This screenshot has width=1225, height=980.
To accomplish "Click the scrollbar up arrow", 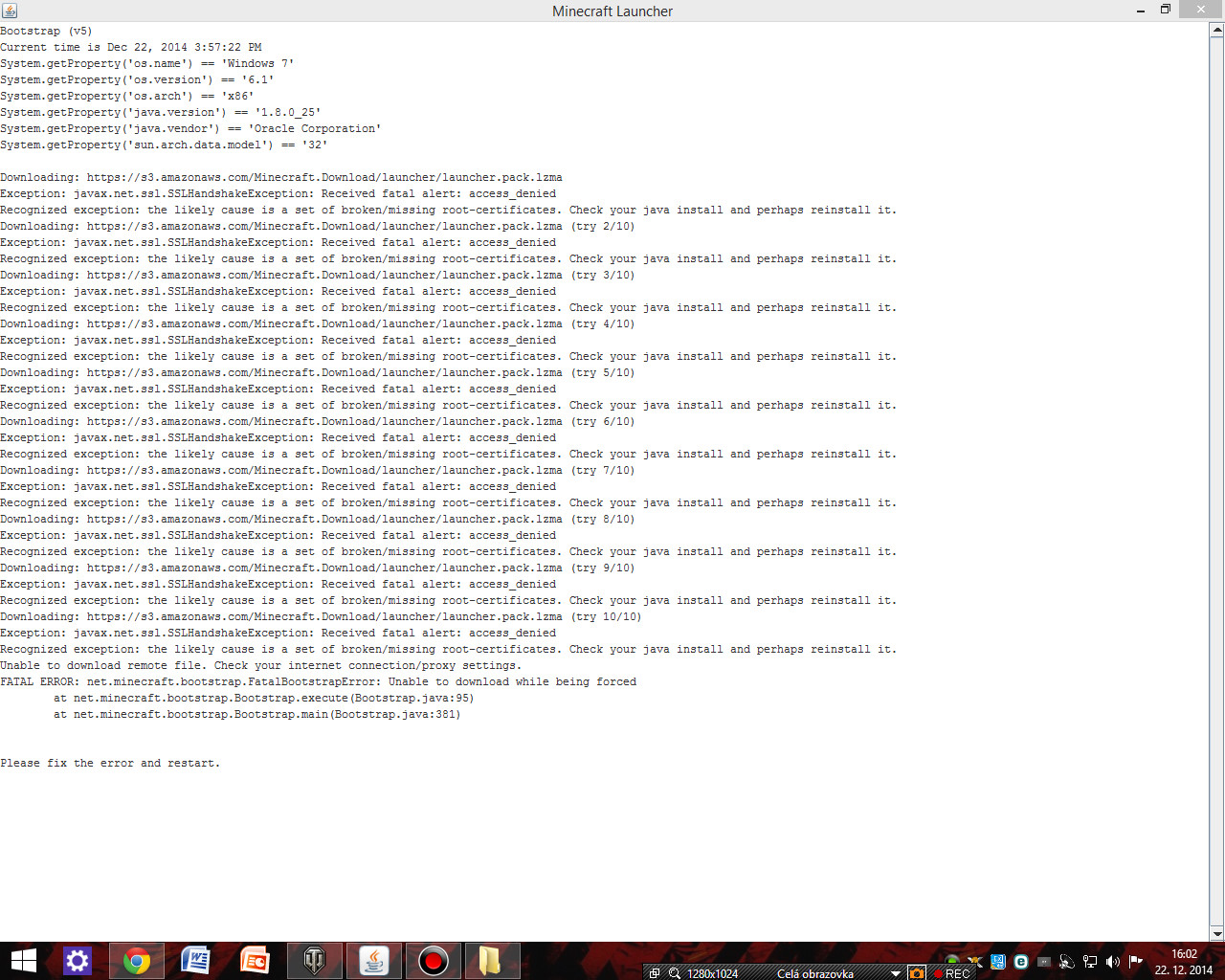I will pos(1217,30).
